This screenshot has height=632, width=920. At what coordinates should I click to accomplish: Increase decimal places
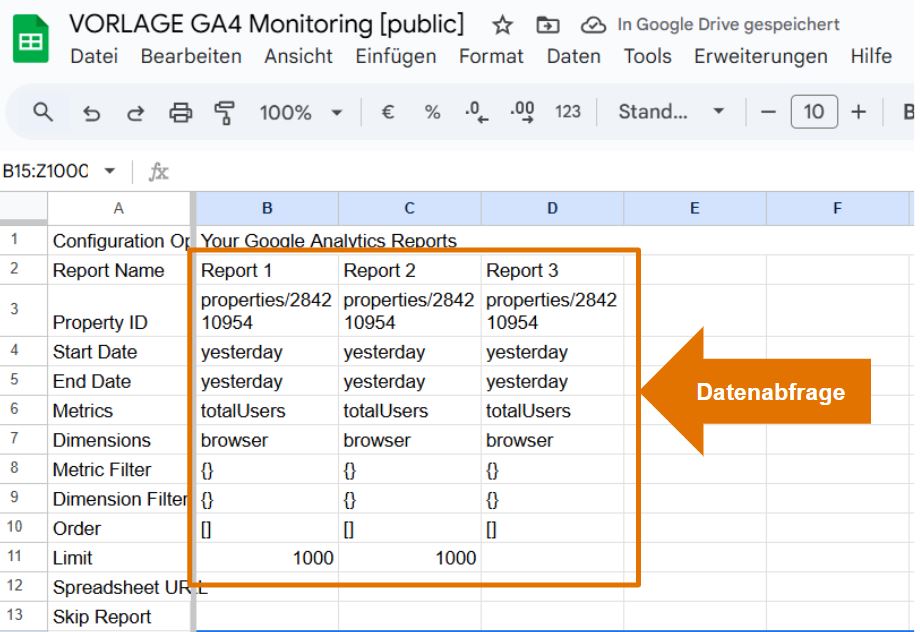(521, 112)
